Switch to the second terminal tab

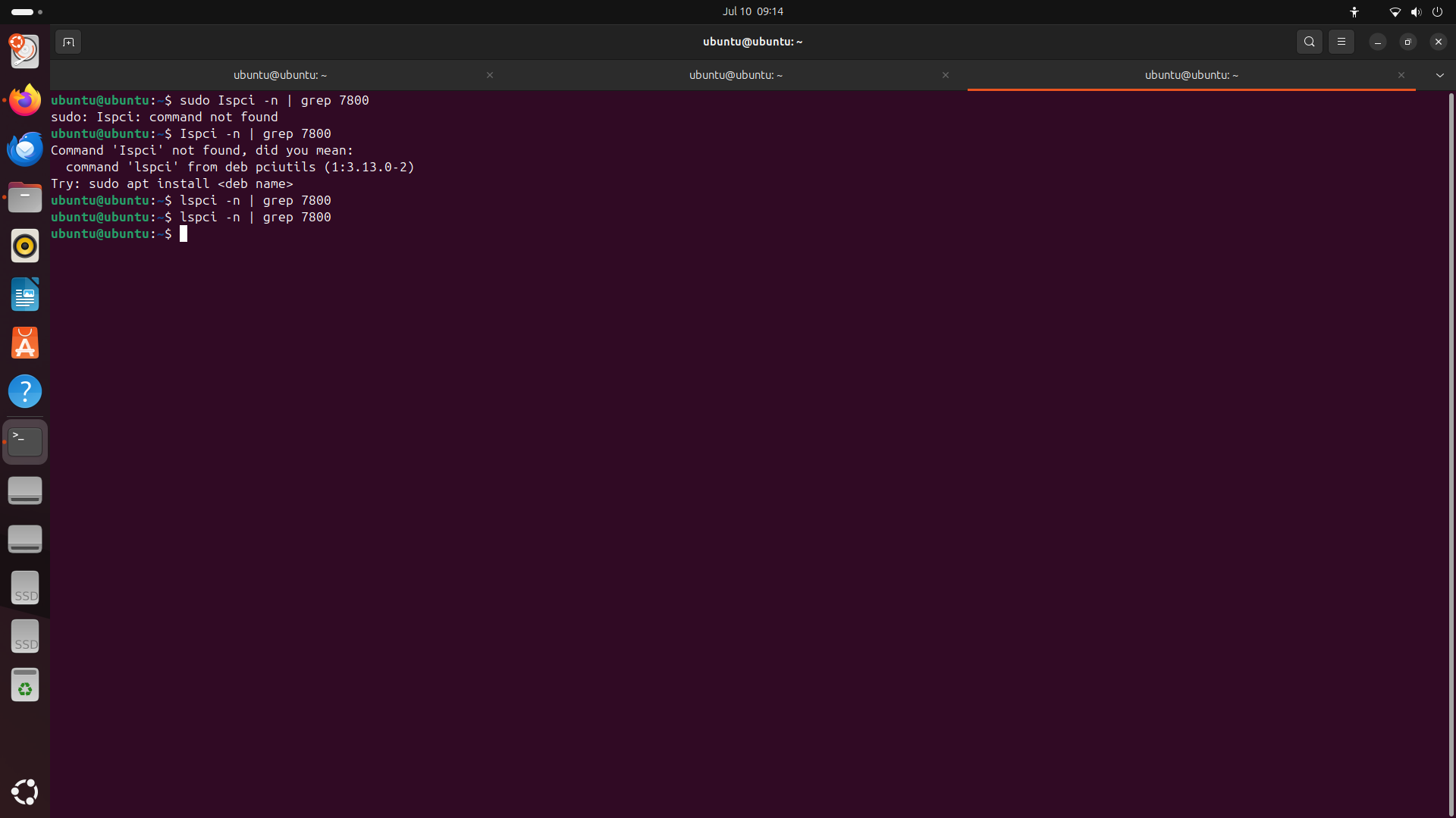coord(735,75)
